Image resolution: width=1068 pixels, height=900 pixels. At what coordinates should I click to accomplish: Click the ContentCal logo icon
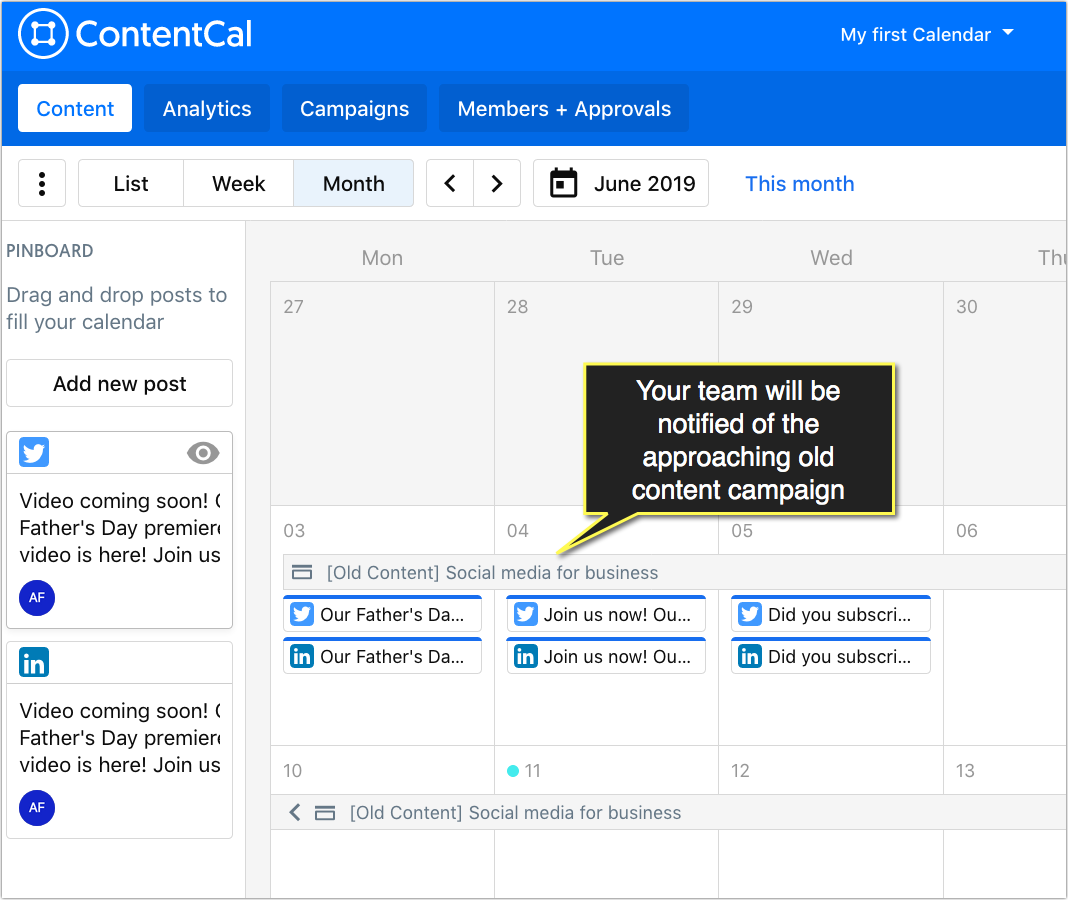(43, 35)
